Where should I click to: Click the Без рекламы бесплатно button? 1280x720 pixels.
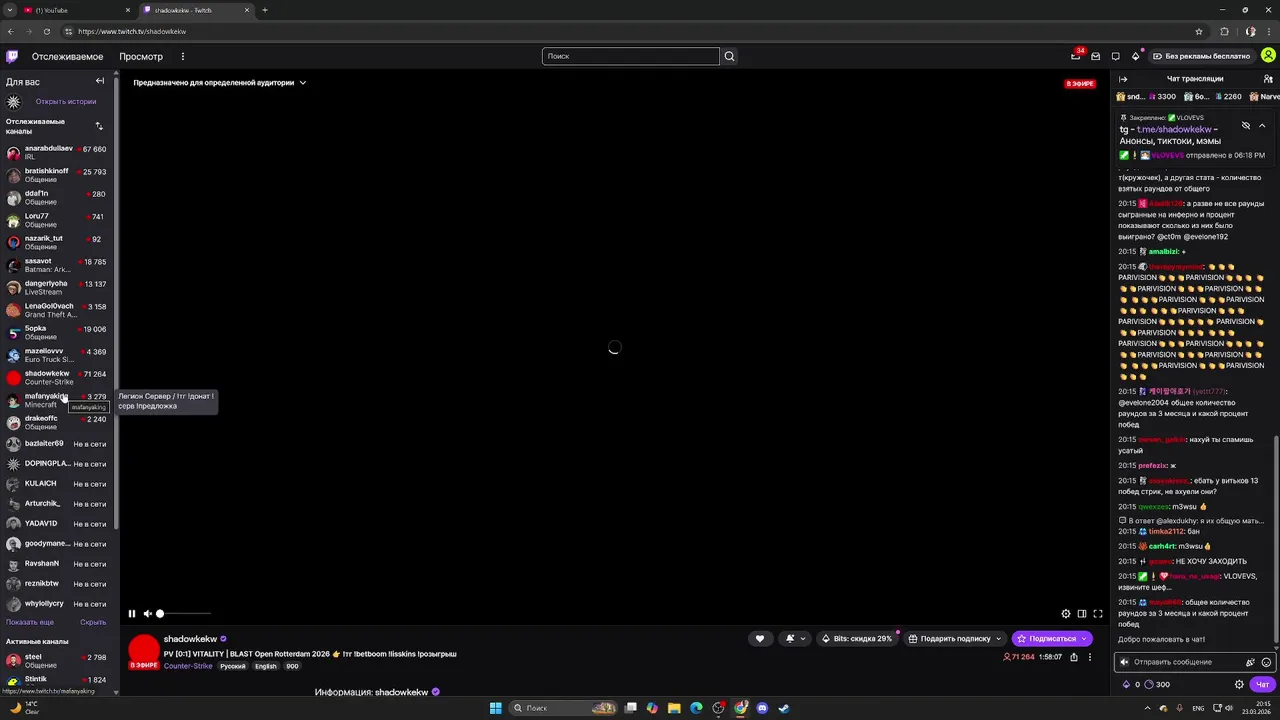click(1200, 56)
